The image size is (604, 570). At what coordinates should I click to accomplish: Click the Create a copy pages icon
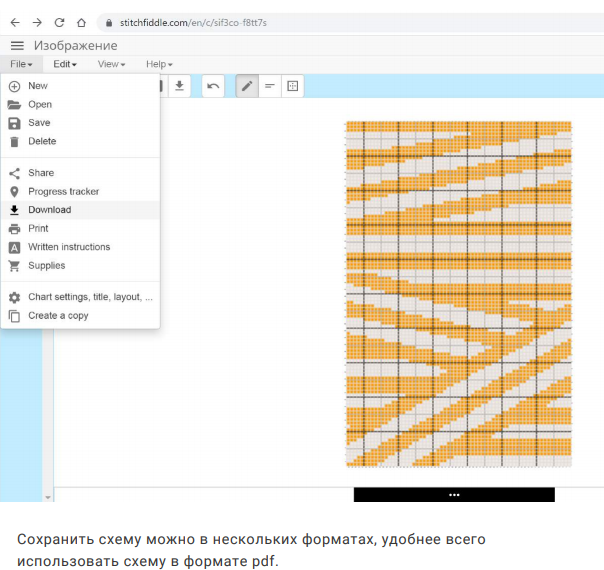coord(14,316)
